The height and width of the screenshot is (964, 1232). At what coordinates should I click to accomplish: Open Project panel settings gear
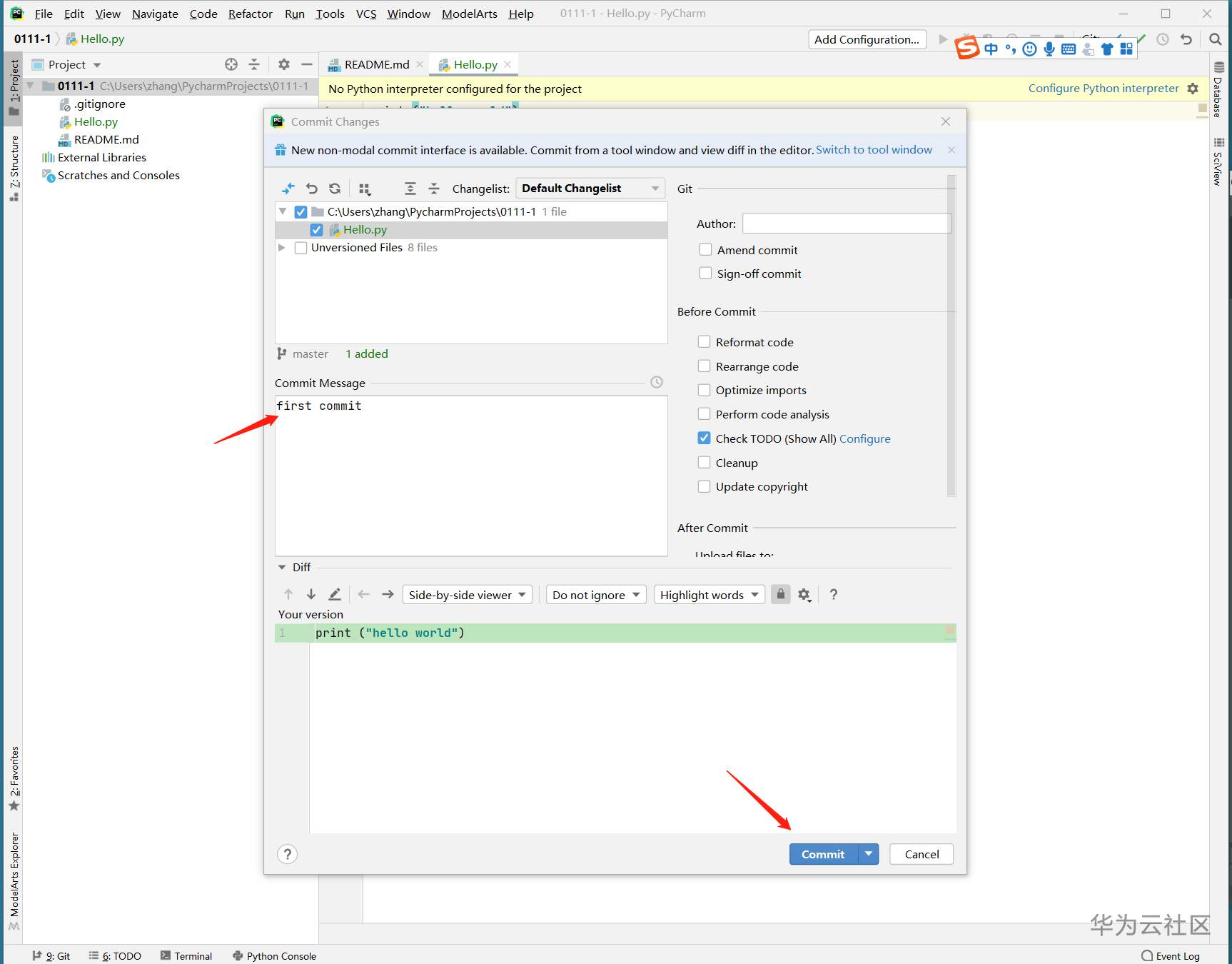click(x=284, y=64)
